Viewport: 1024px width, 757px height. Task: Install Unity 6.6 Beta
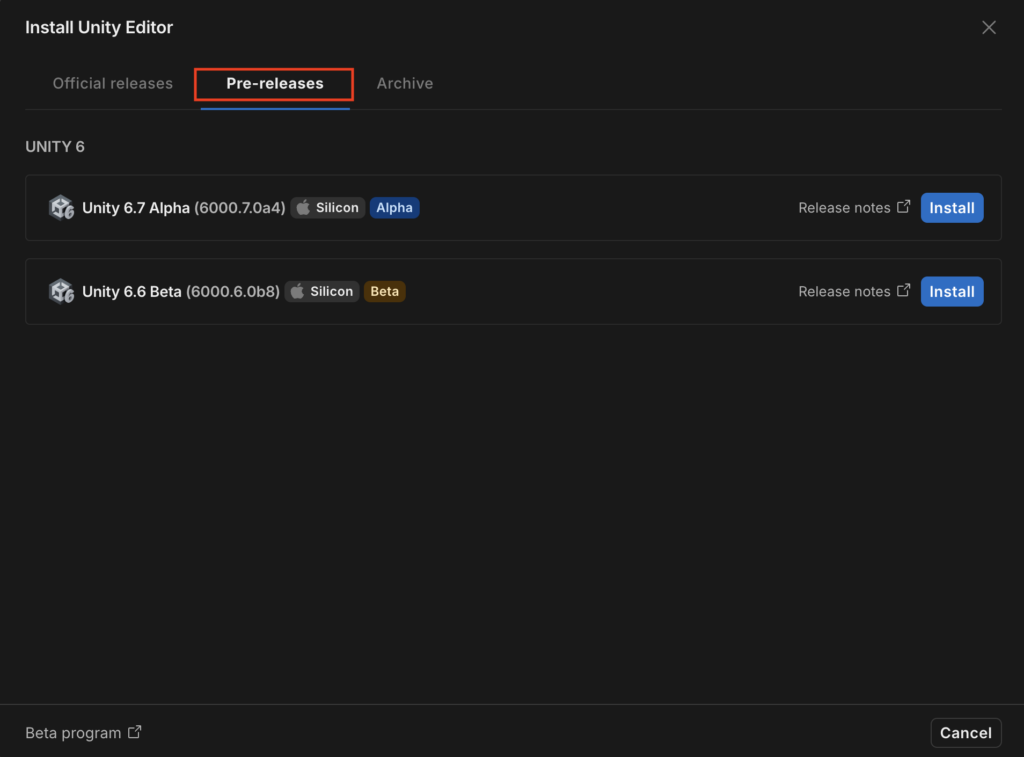952,291
